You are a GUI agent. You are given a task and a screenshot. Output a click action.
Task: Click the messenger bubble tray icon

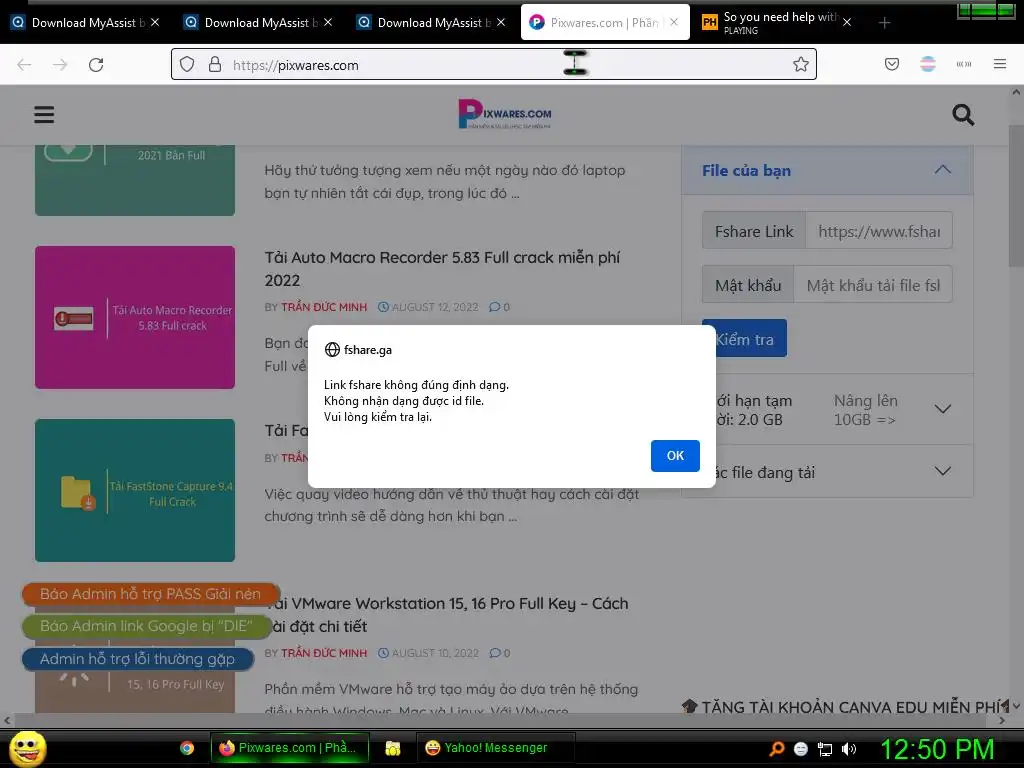click(x=801, y=749)
